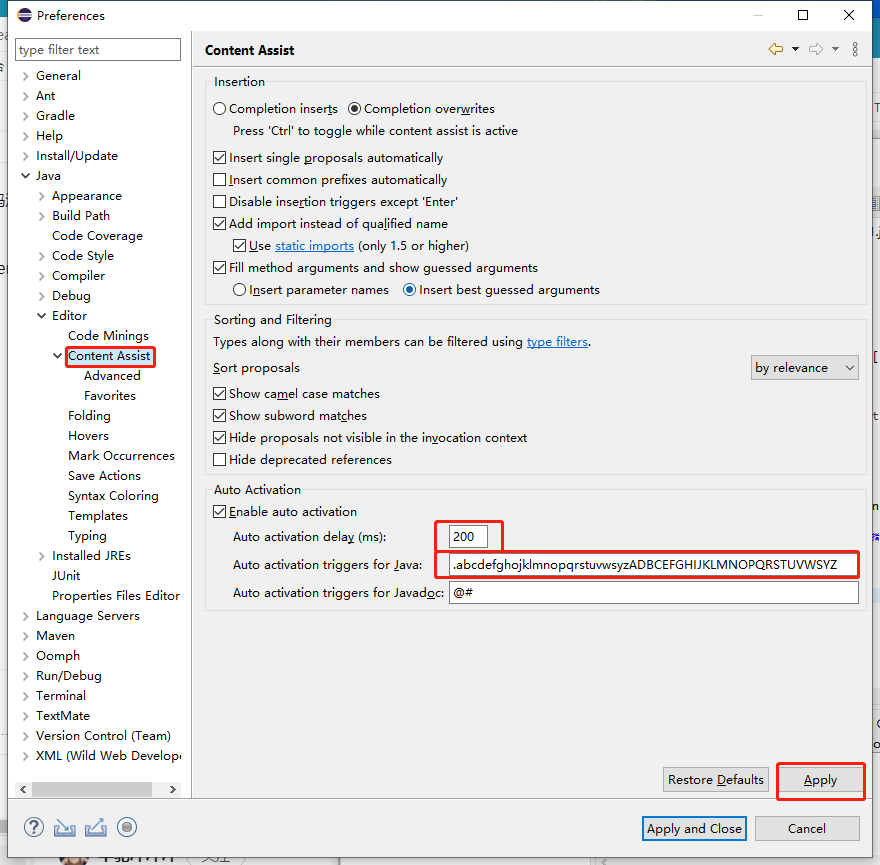Viewport: 880px width, 865px height.
Task: Click the type filter text field
Action: click(x=98, y=49)
